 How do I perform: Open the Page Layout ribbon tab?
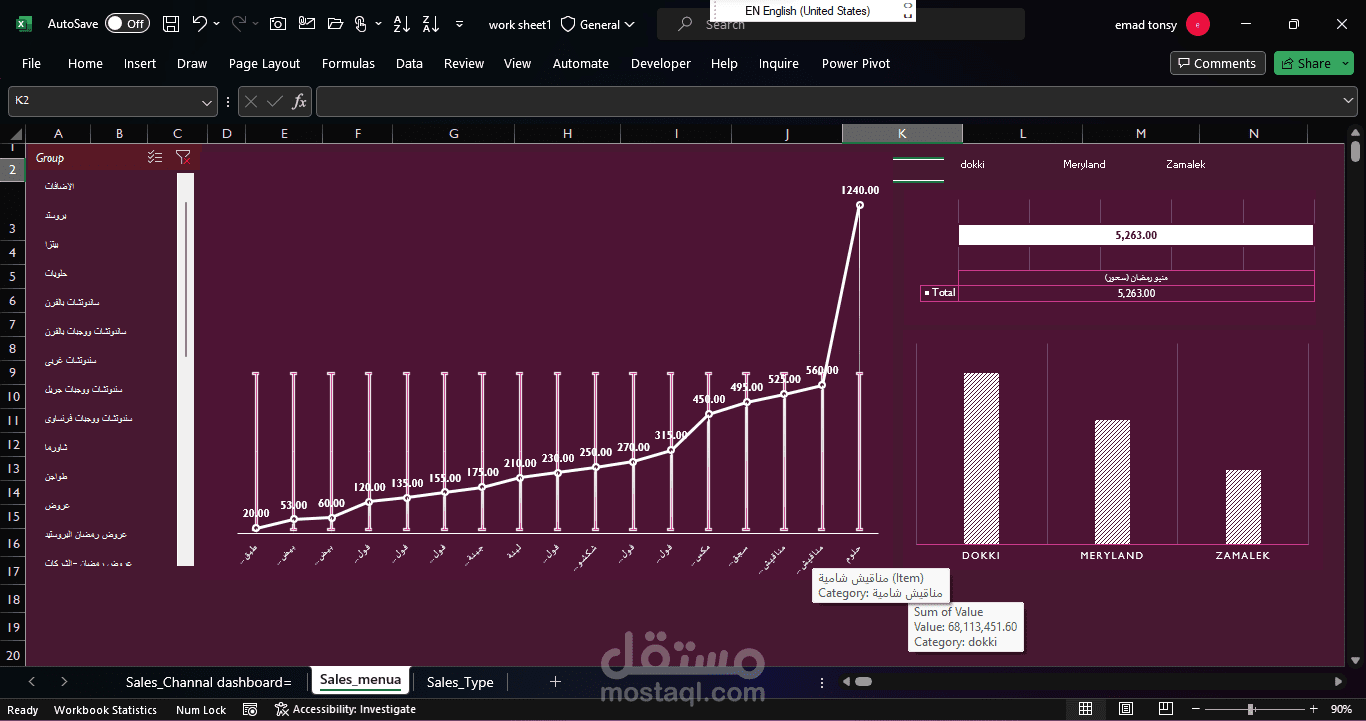(x=264, y=63)
